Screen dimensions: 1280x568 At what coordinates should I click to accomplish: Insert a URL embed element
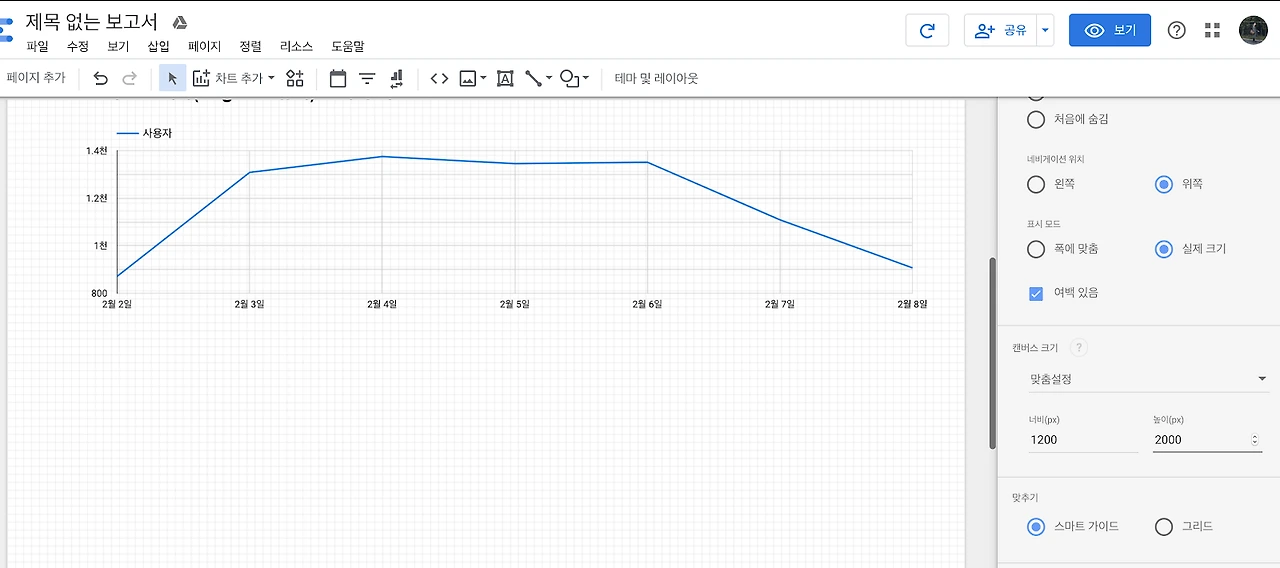439,78
